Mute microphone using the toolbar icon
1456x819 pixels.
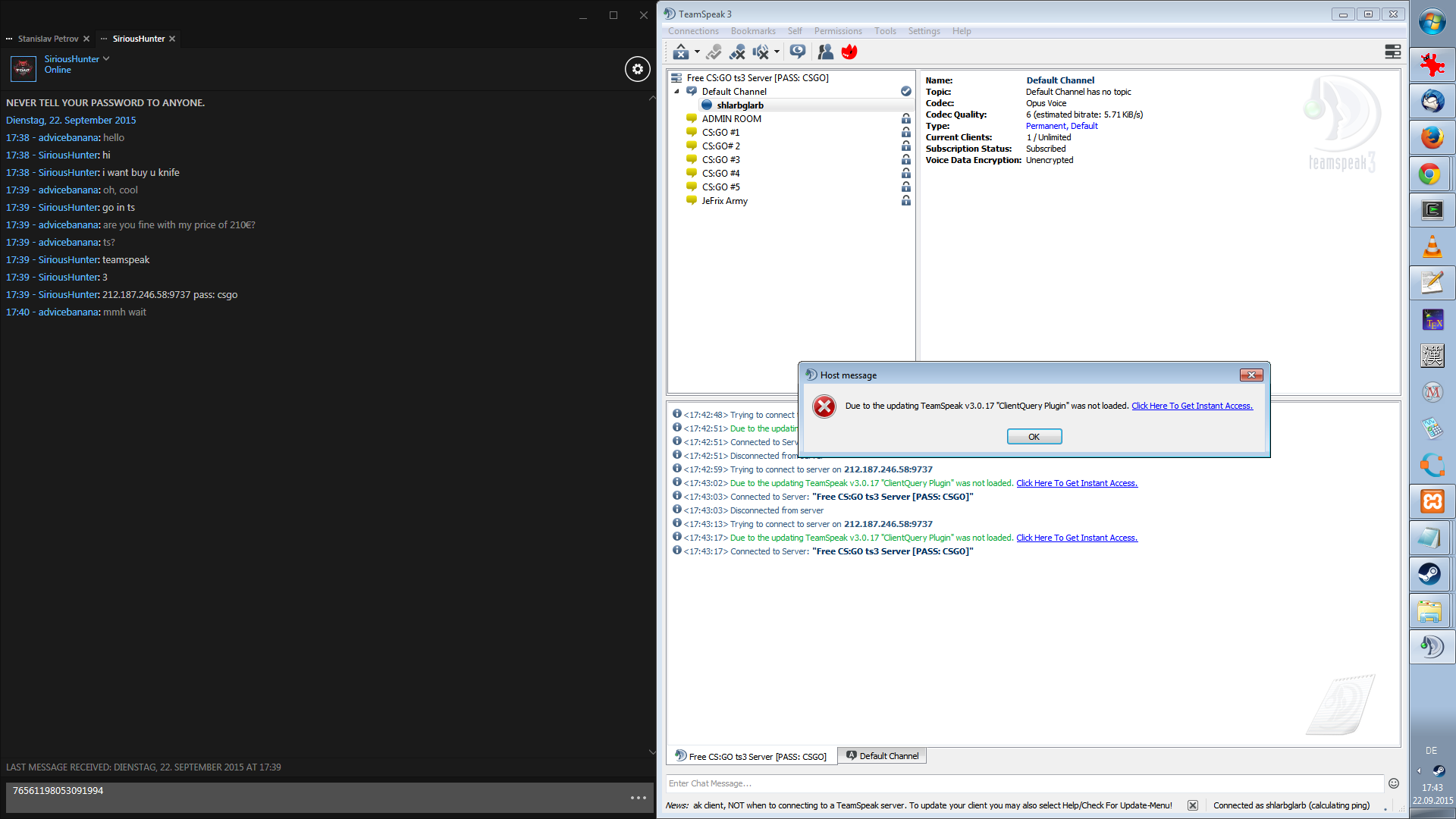pos(737,52)
